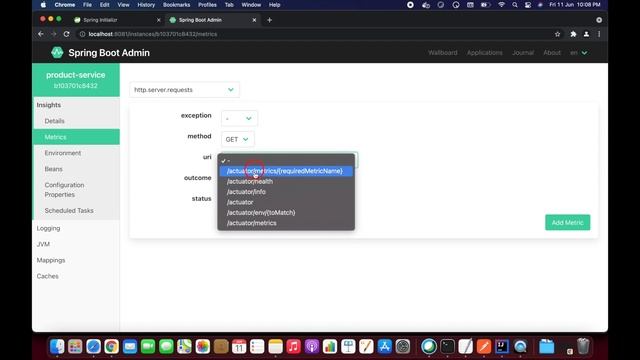
Task: Choose the /actuator/metrics uri option
Action: pos(286,223)
